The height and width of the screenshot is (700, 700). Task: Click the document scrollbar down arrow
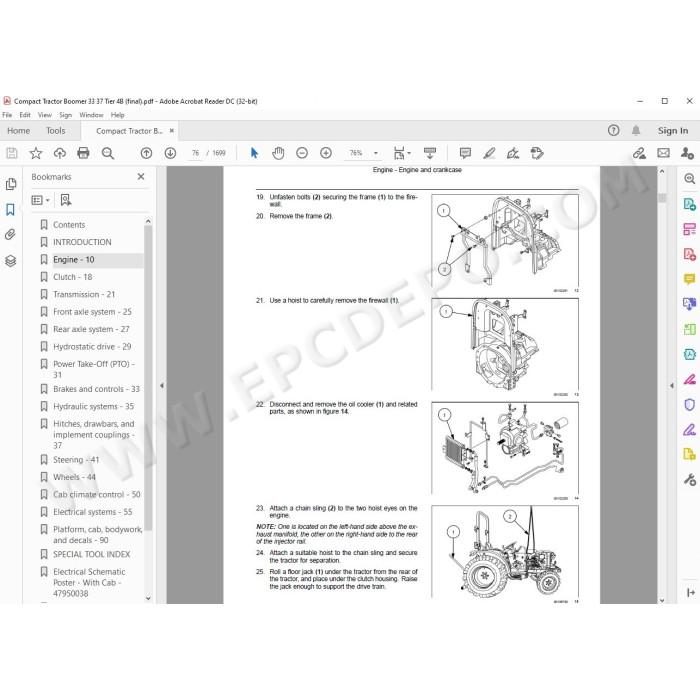[x=662, y=600]
